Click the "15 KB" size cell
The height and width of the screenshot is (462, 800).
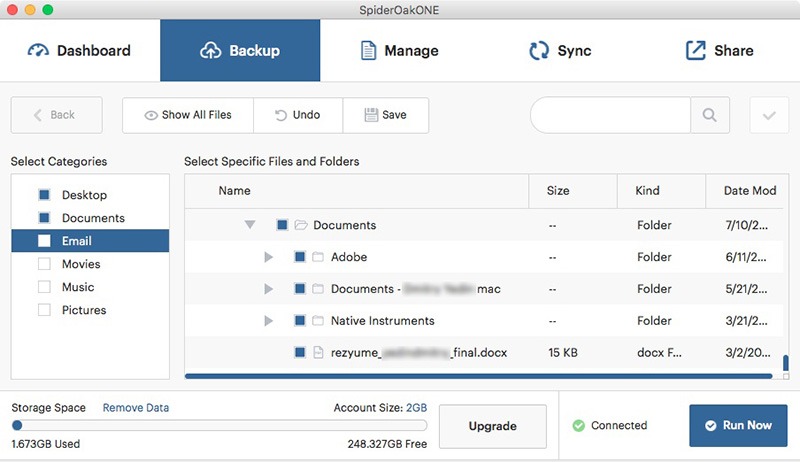tap(563, 352)
